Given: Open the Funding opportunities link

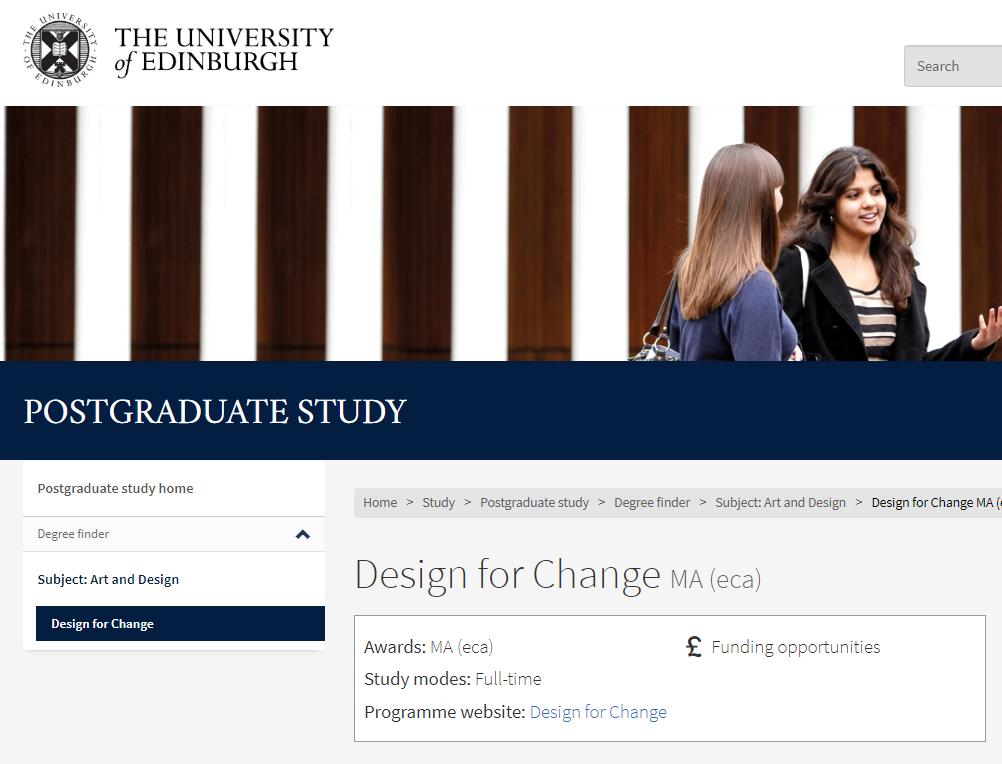Looking at the screenshot, I should pos(796,647).
